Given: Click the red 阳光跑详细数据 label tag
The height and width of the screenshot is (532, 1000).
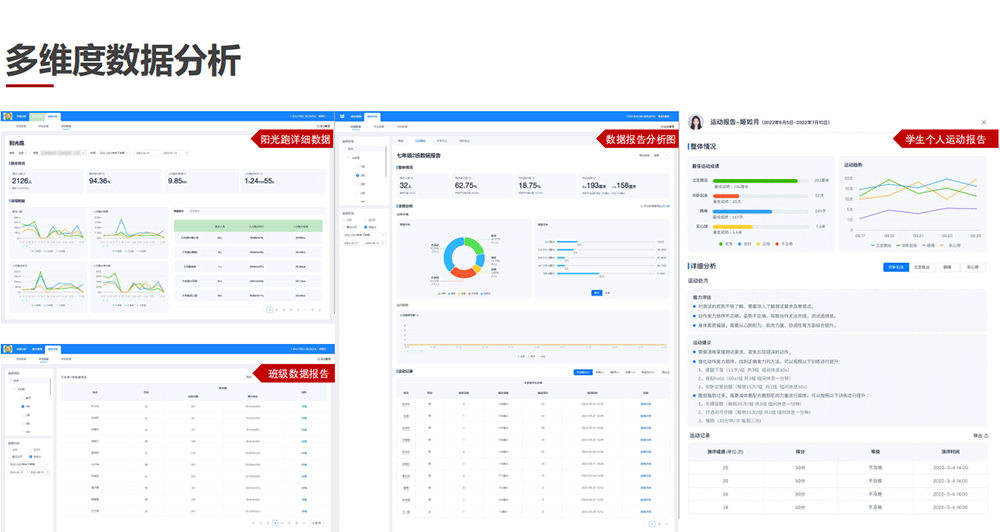Looking at the screenshot, I should pyautogui.click(x=291, y=139).
